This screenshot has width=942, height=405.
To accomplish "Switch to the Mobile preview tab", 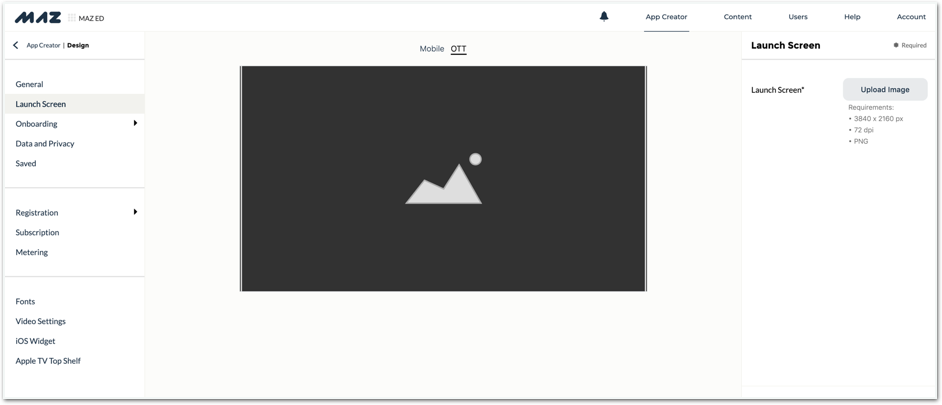I will [x=432, y=49].
